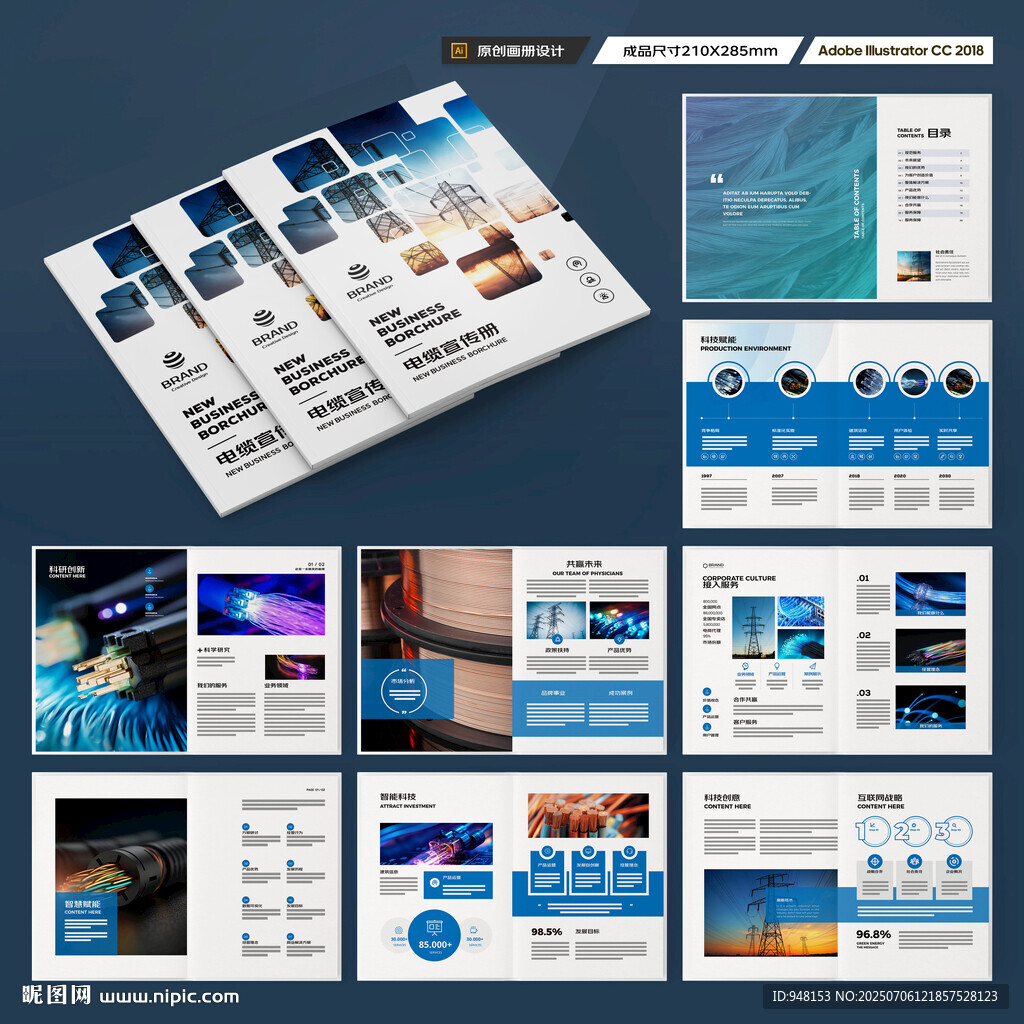Open the circular photo above year 1997
This screenshot has height=1024, width=1024.
pos(728,381)
